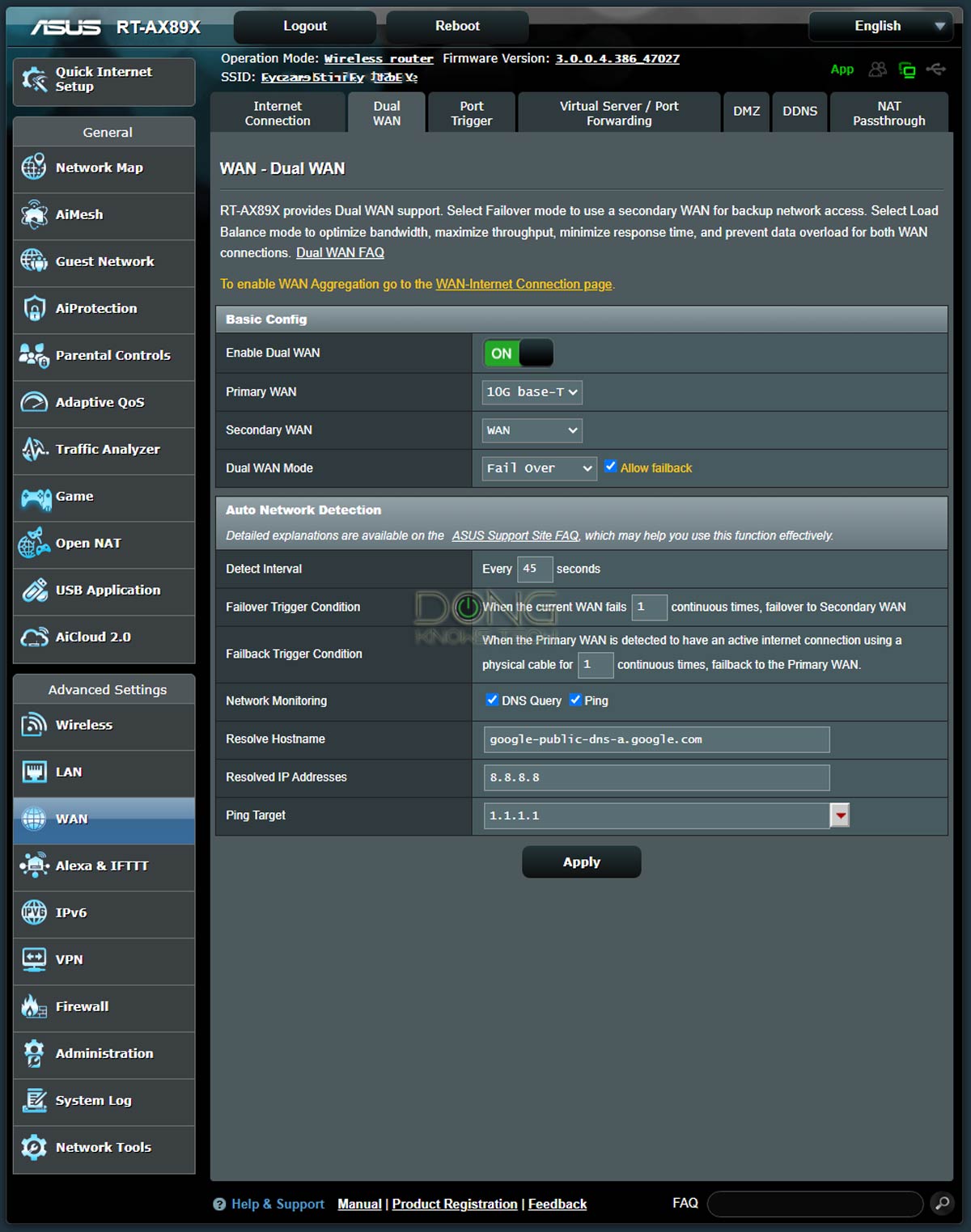Toggle the Ping monitoring checkbox
The image size is (971, 1232).
[575, 700]
